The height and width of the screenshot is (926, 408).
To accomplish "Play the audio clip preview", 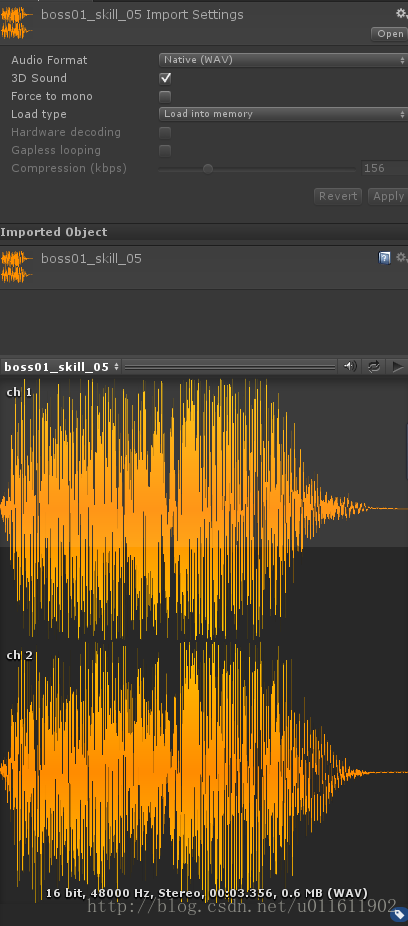I will pyautogui.click(x=397, y=367).
